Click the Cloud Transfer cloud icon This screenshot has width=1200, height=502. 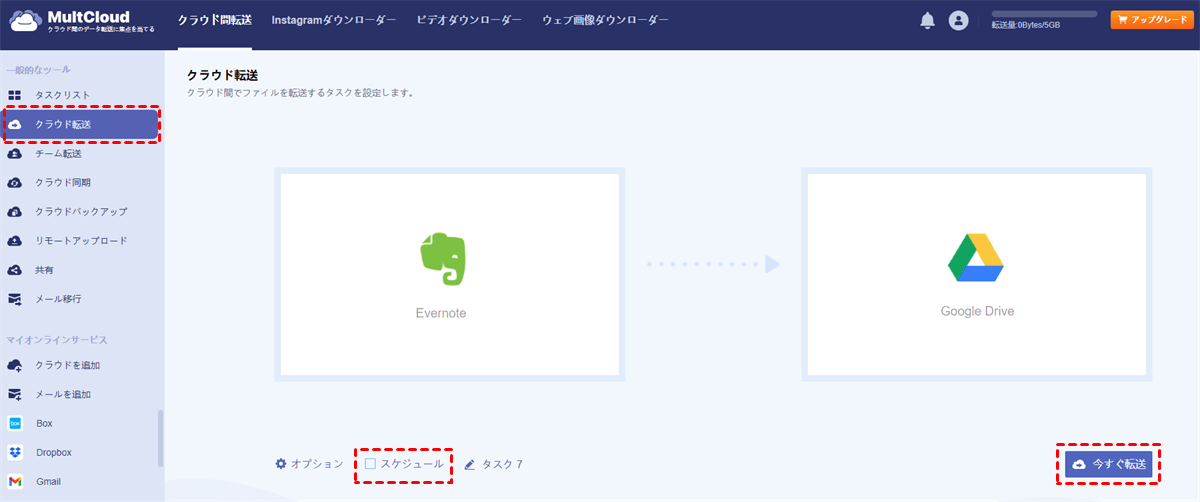15,124
